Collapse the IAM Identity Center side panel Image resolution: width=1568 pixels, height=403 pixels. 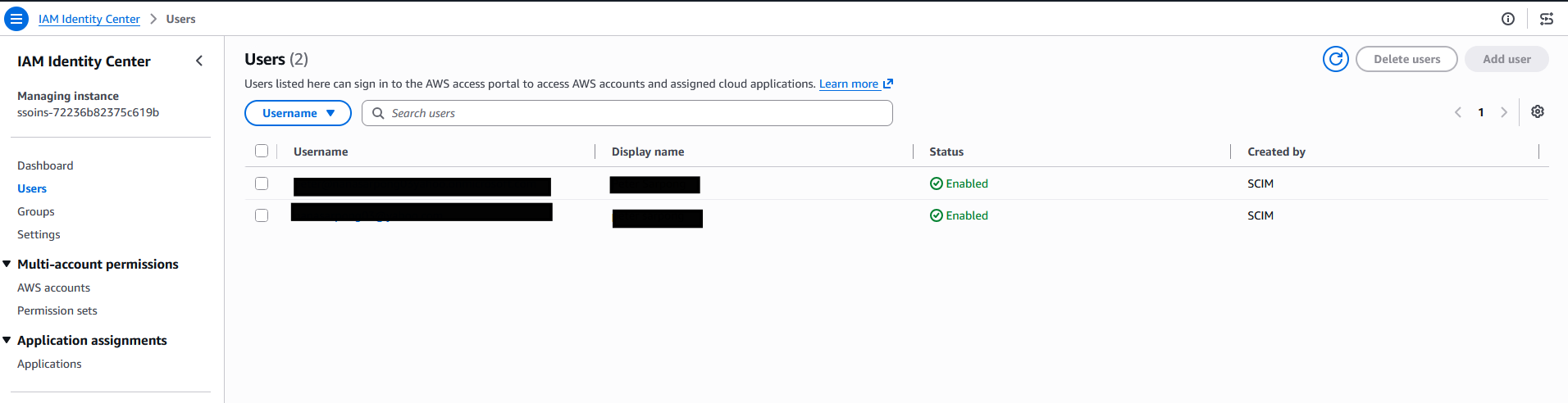click(x=199, y=61)
